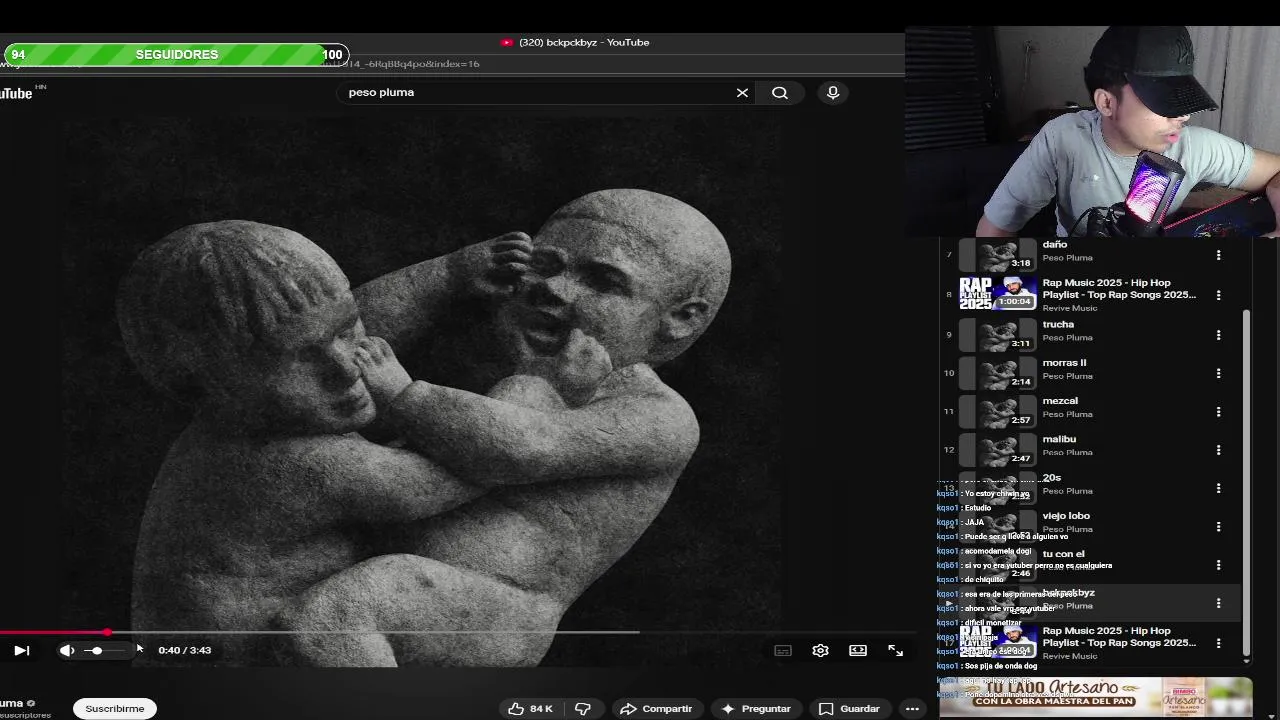Viewport: 1280px width, 720px height.
Task: Click the 'daño' thumbnail showing 3:18
Action: pos(998,254)
